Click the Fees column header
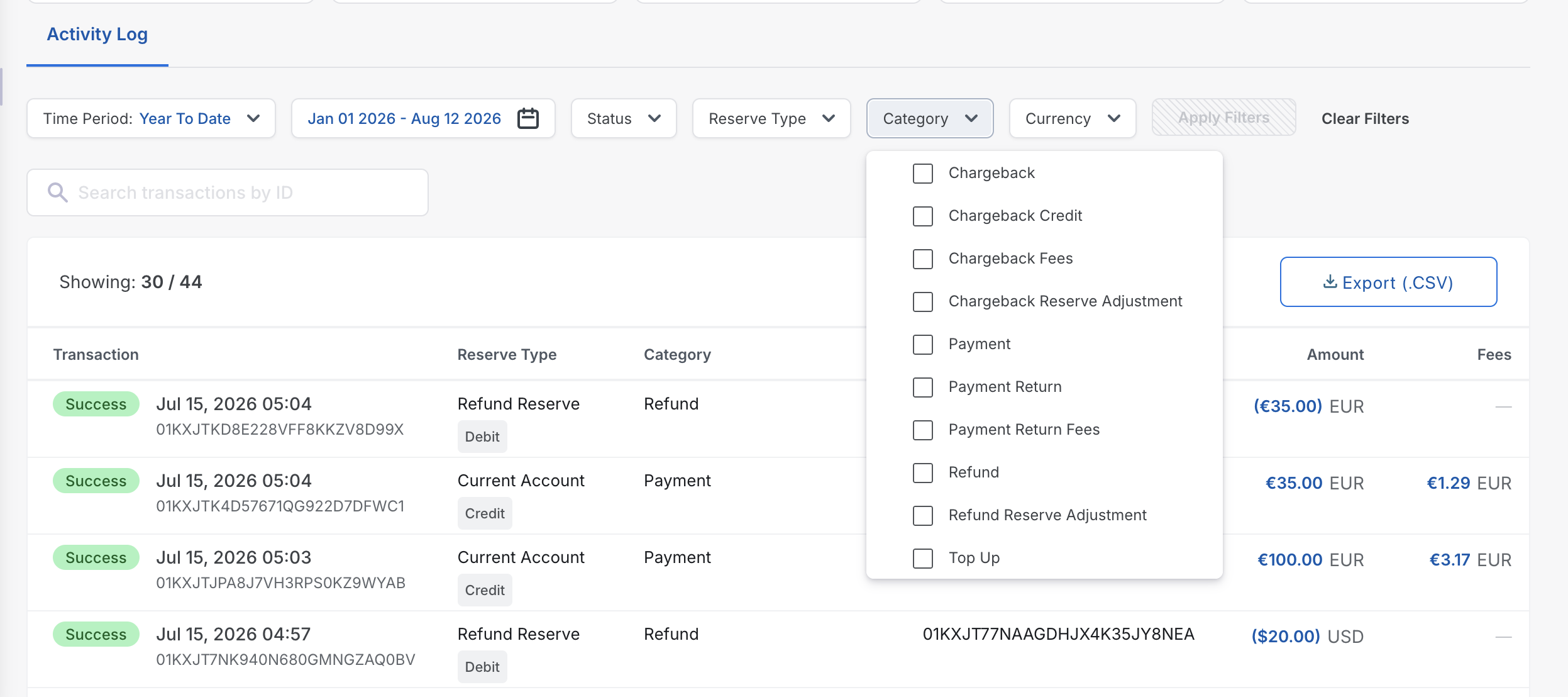The height and width of the screenshot is (697, 1568). [1494, 354]
